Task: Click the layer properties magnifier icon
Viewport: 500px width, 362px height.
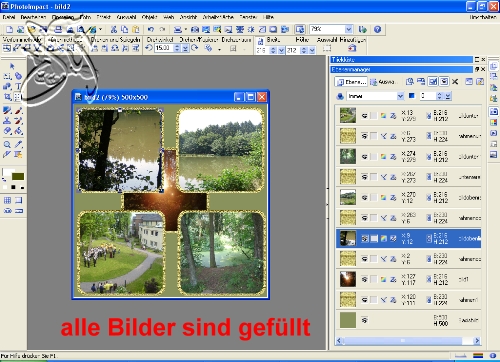Action: 410,81
